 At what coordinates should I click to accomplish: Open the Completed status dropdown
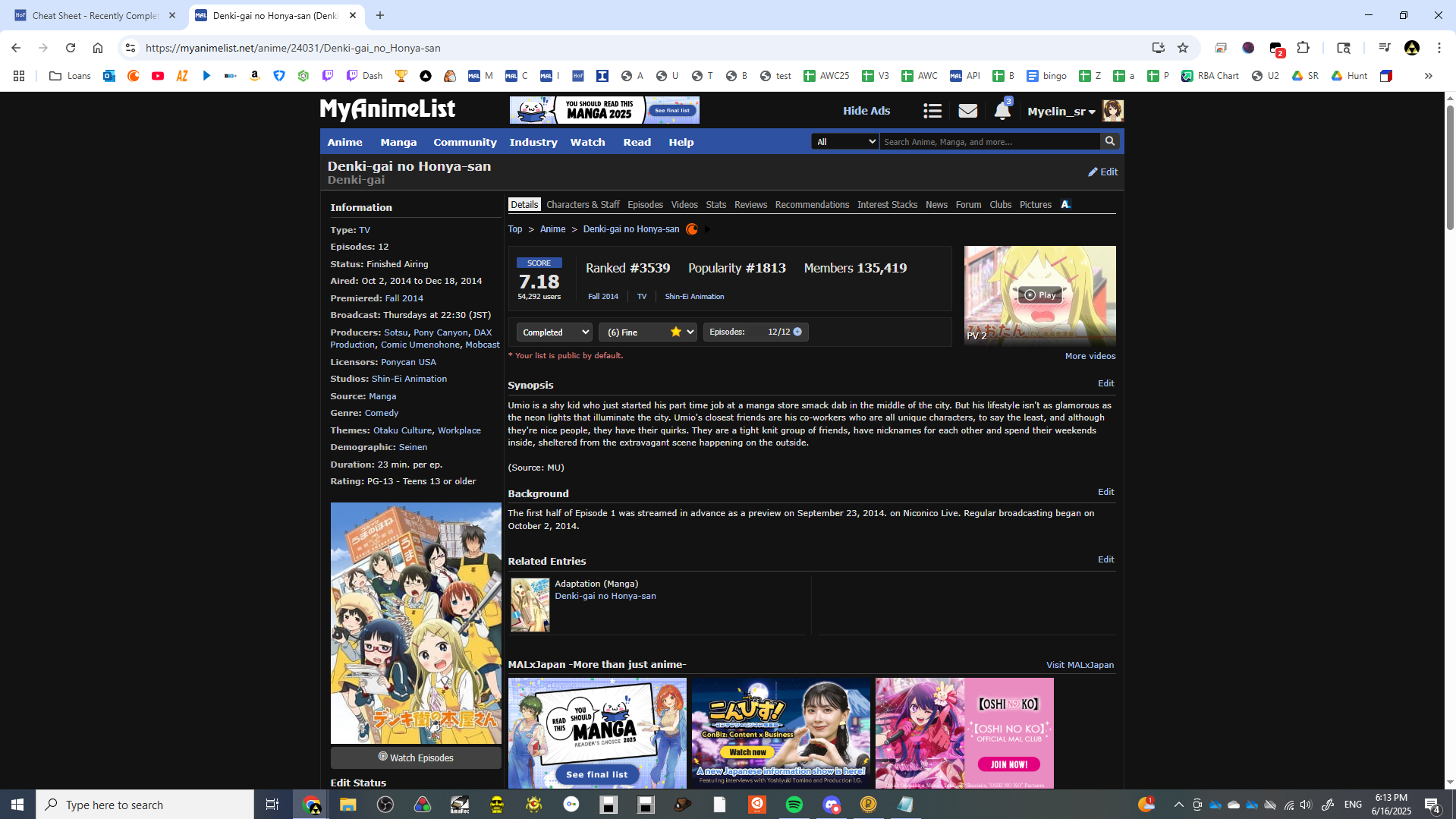point(555,332)
